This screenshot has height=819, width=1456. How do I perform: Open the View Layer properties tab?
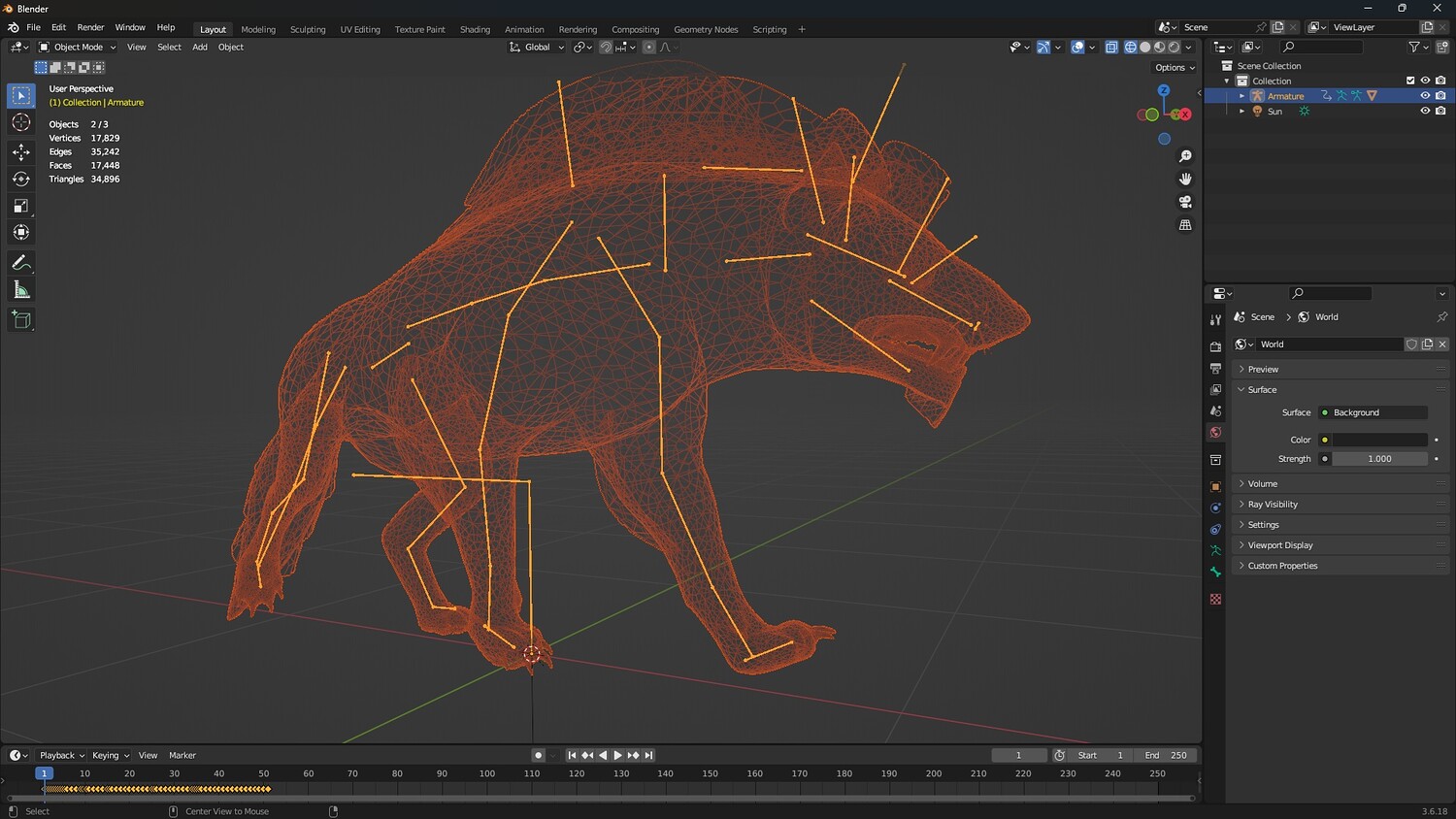click(x=1215, y=389)
